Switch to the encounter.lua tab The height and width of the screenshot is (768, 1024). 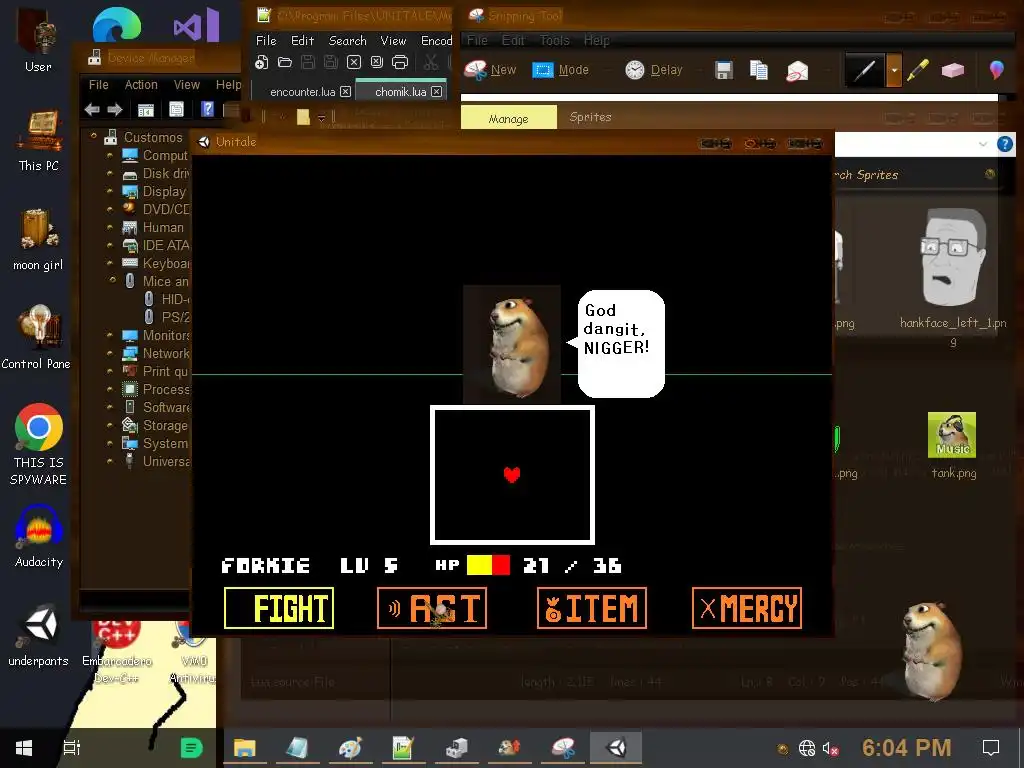click(x=302, y=92)
